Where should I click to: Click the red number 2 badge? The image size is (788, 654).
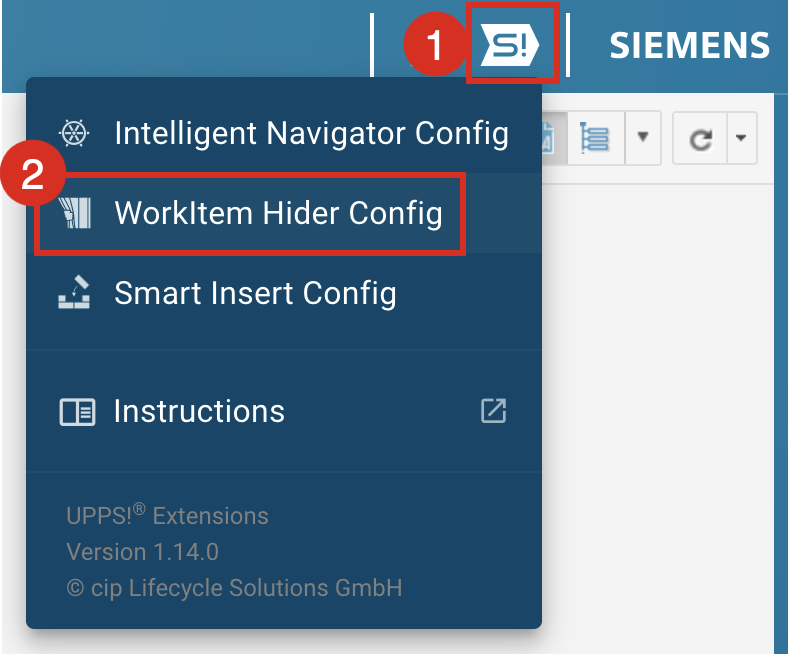(32, 176)
